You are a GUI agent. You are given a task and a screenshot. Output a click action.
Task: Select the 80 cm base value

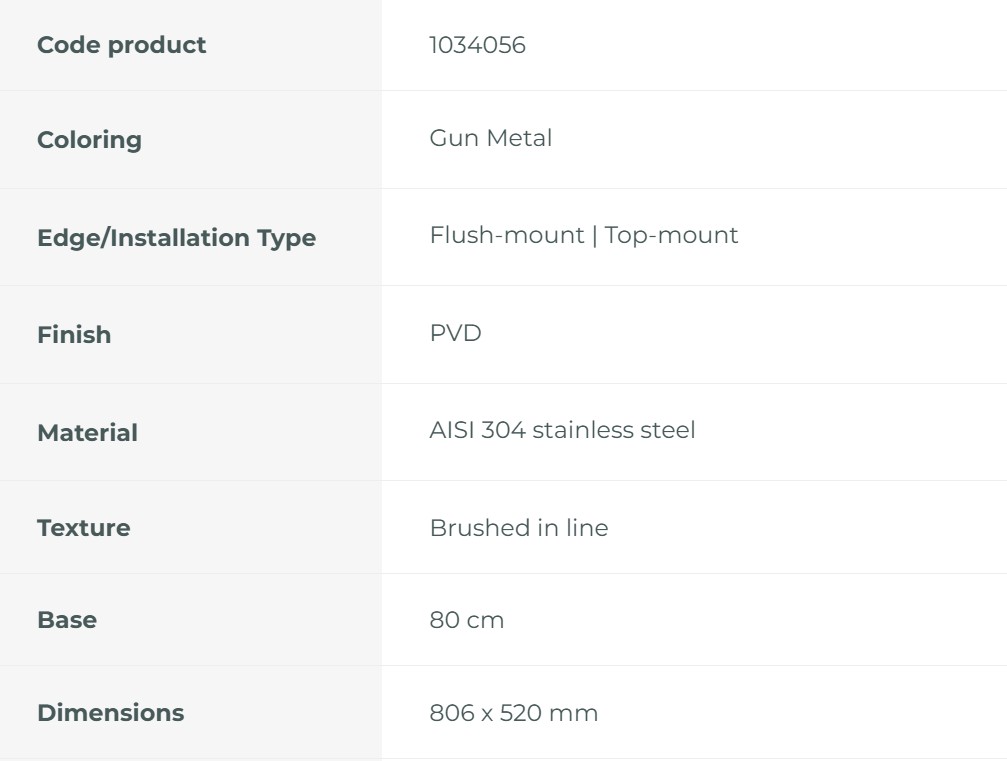466,620
